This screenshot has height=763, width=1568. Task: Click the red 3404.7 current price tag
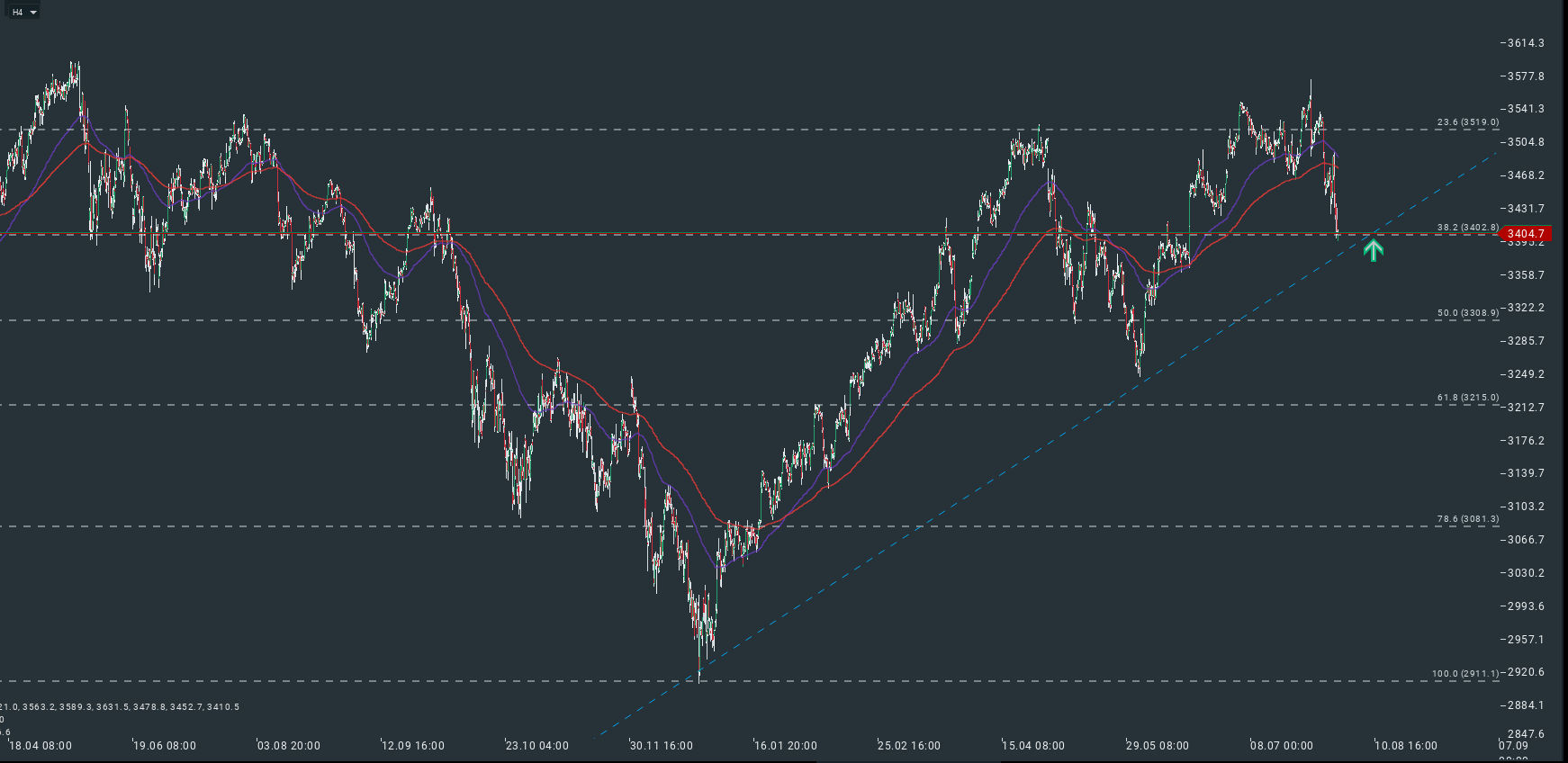[x=1526, y=234]
